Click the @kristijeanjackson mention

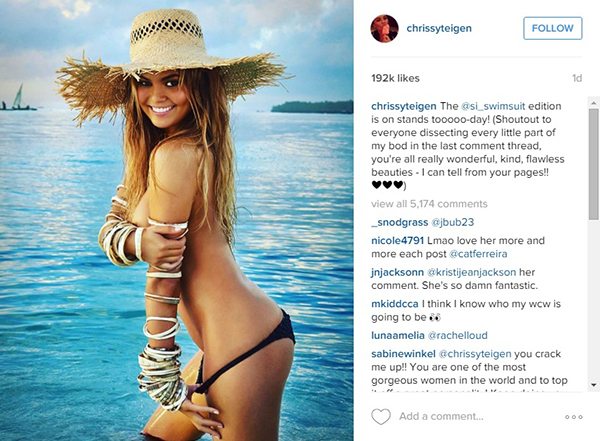471,273
